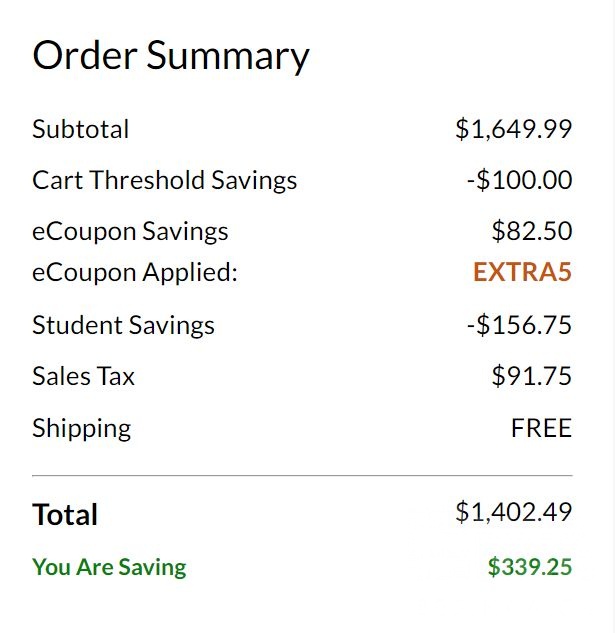Click the Order Summary heading
Viewport: 615px width, 633px height.
pyautogui.click(x=171, y=57)
